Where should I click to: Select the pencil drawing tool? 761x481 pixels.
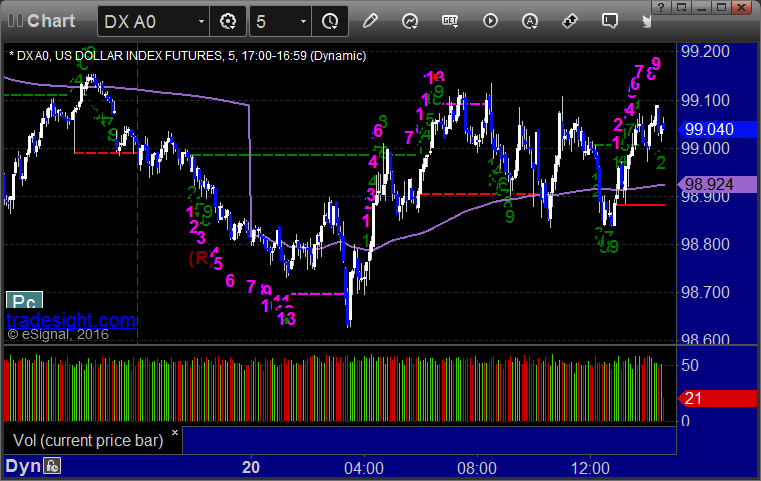click(370, 21)
